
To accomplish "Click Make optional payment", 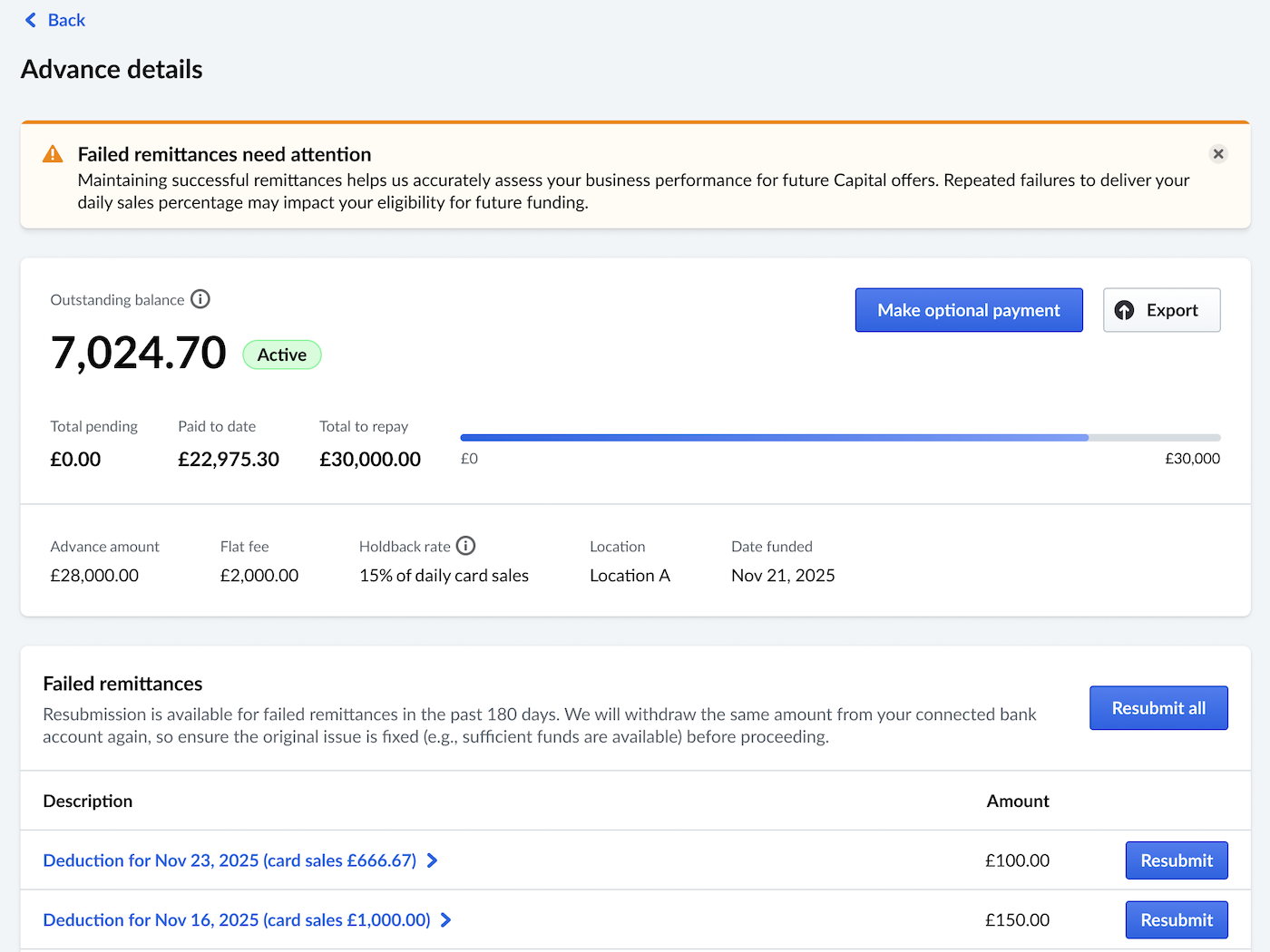I will tap(968, 310).
